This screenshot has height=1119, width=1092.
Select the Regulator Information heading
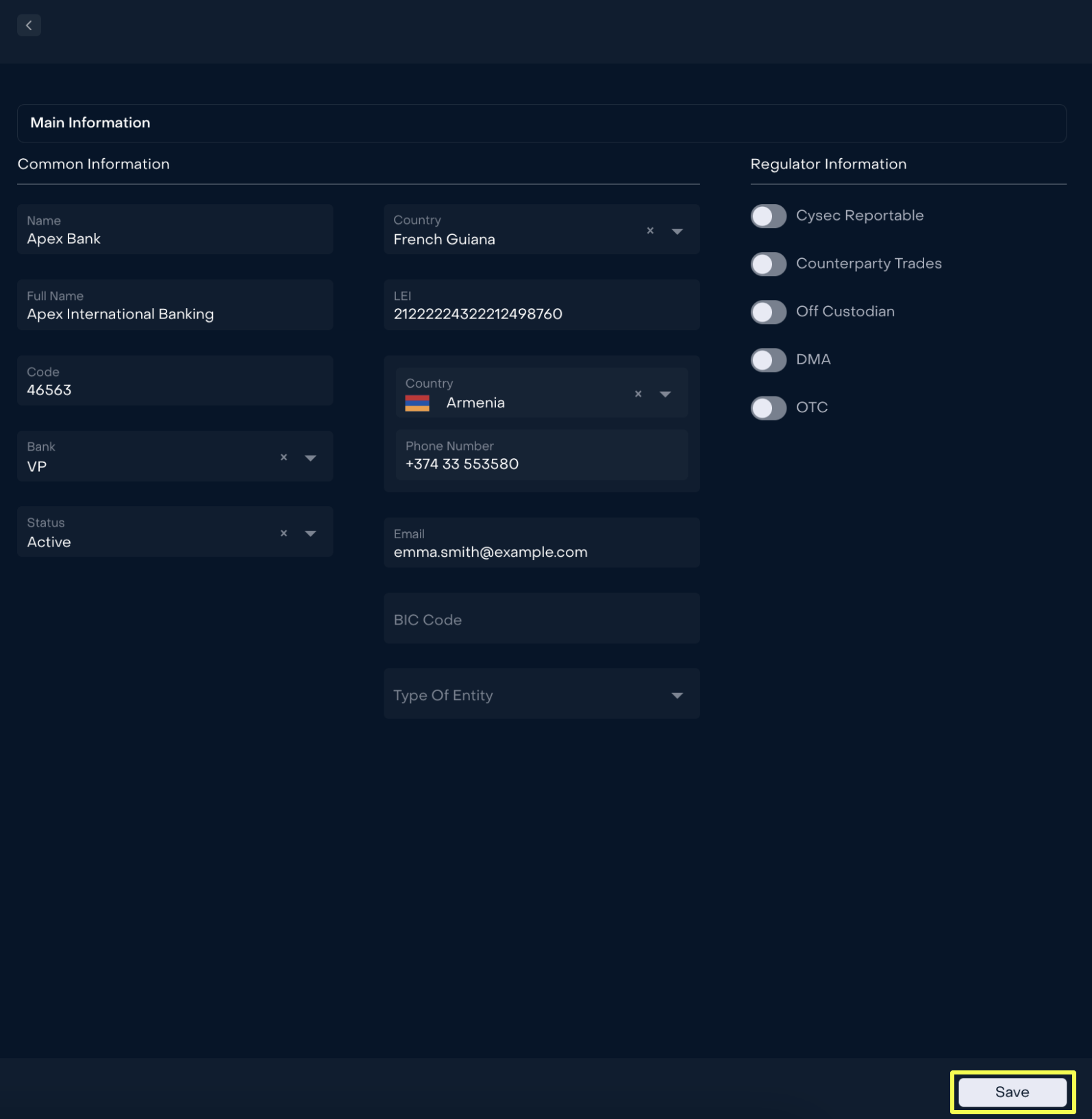coord(828,164)
